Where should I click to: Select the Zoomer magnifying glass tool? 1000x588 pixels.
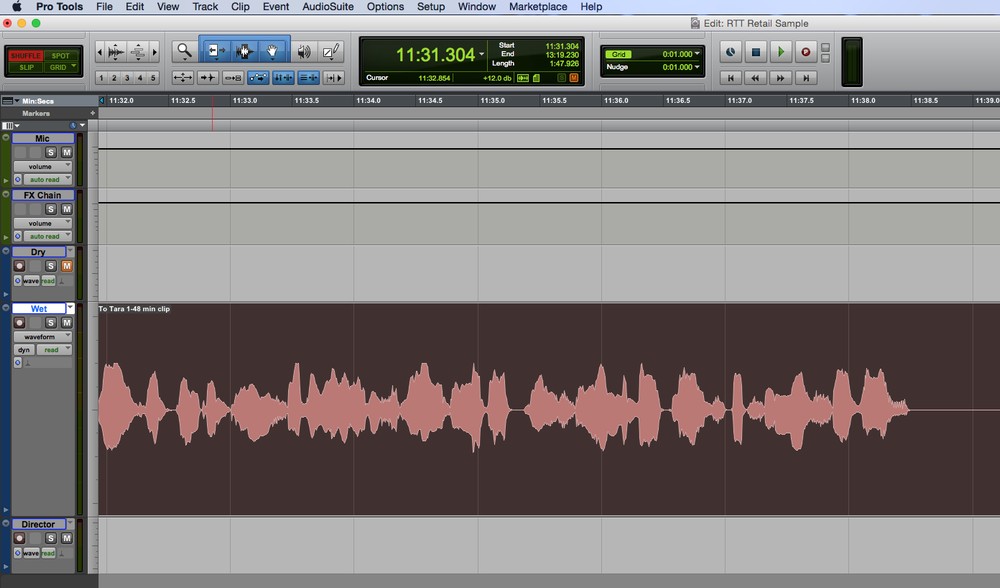183,51
